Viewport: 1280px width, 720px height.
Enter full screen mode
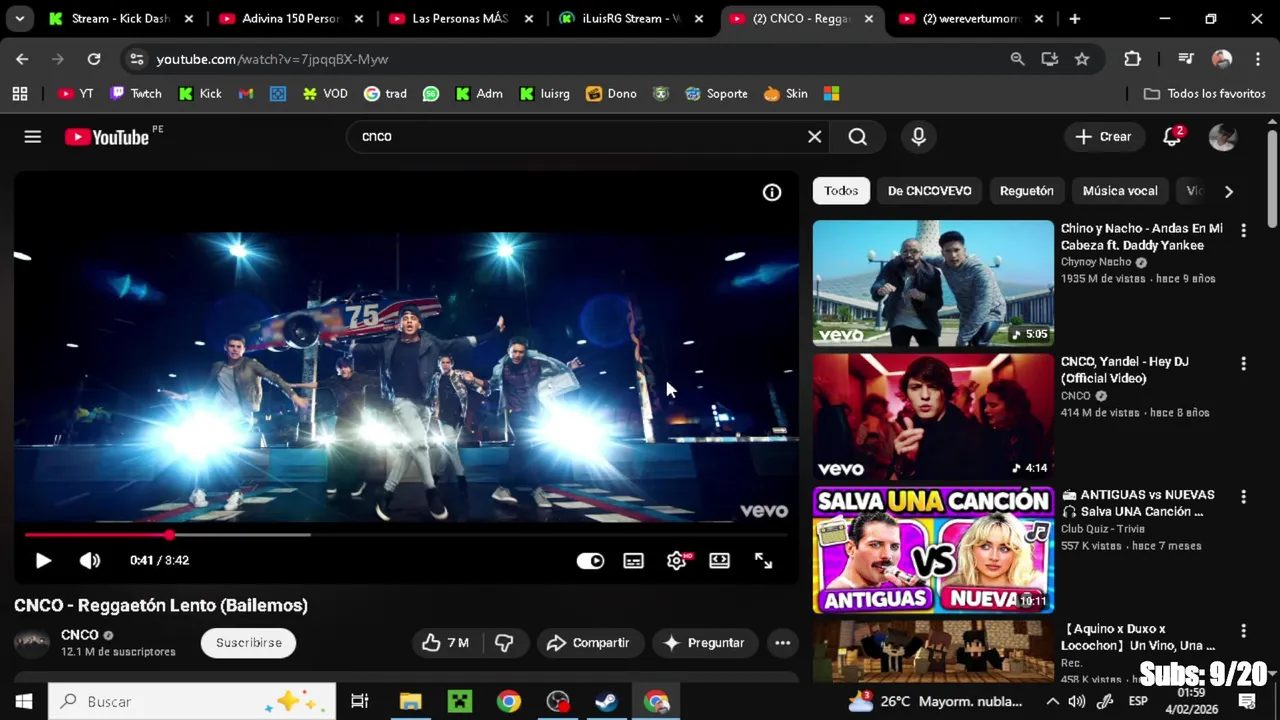pos(764,561)
